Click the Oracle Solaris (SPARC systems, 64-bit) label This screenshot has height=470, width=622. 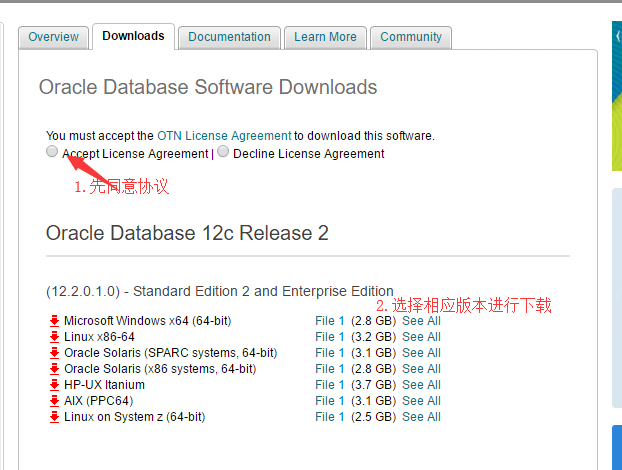171,353
